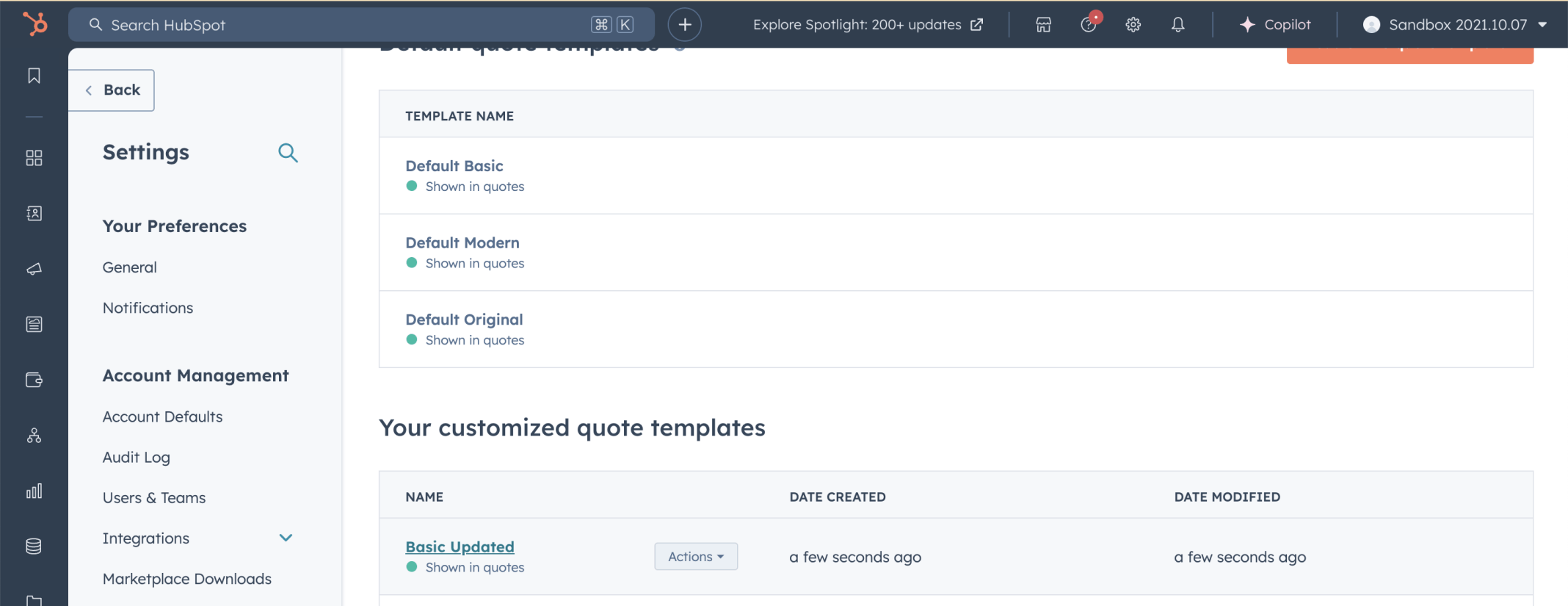1568x606 pixels.
Task: Open Explore Spotlight 200+ updates link
Action: coord(868,24)
